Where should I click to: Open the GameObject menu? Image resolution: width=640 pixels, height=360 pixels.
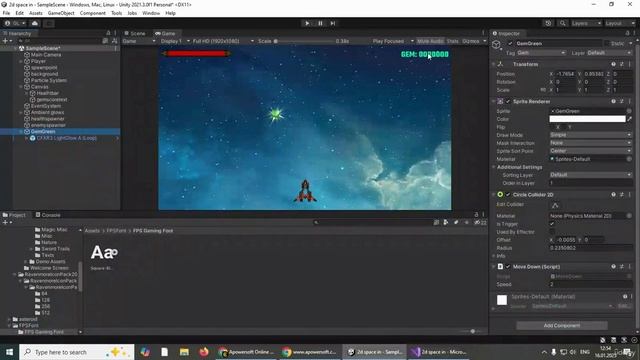(x=61, y=13)
